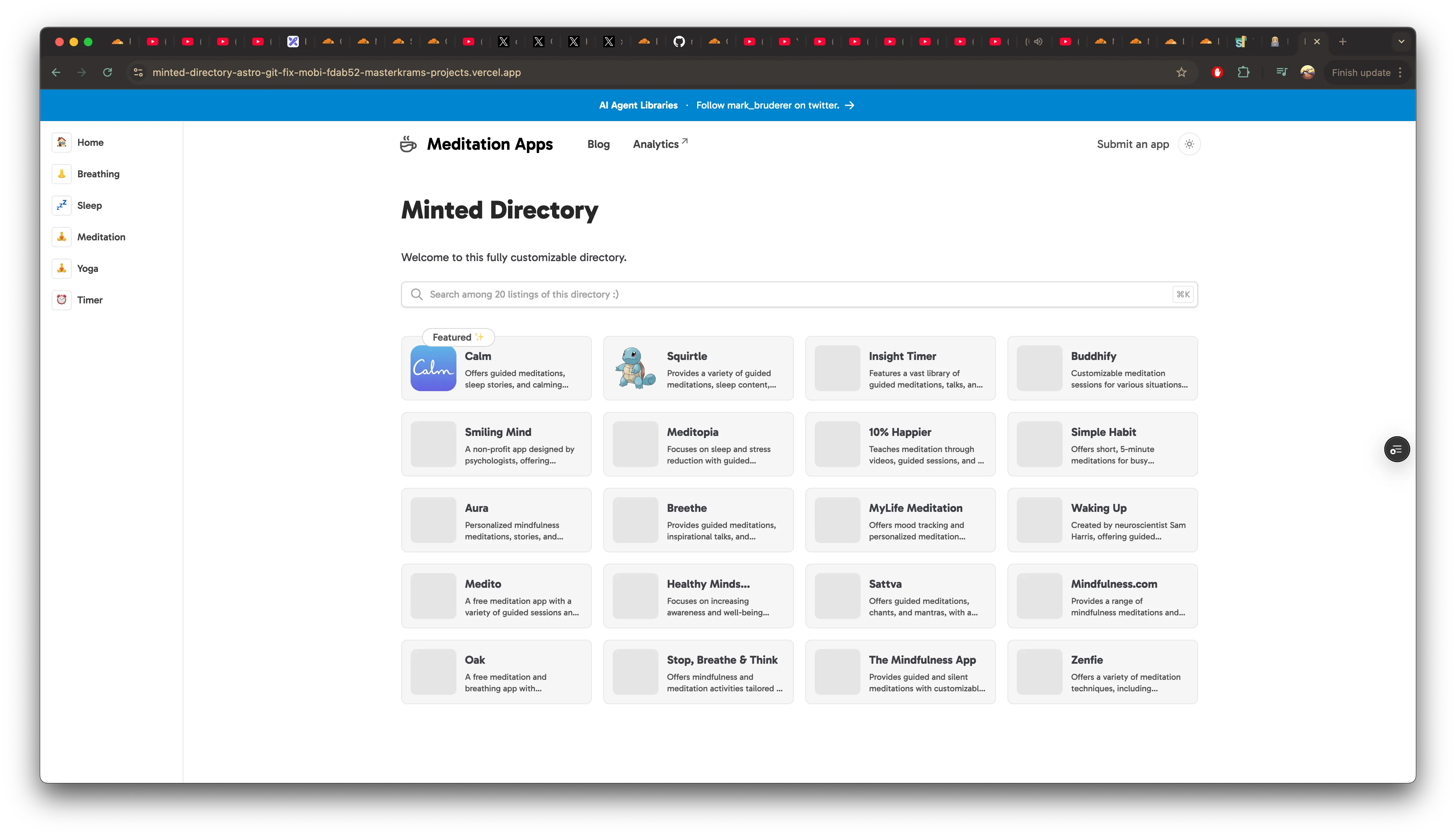Open the Chrome three-dot menu
Image resolution: width=1456 pixels, height=836 pixels.
[x=1400, y=72]
